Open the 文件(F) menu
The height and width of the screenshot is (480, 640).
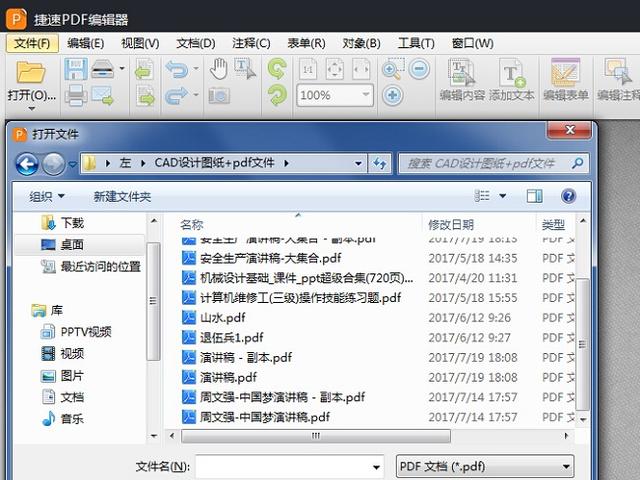tap(32, 43)
